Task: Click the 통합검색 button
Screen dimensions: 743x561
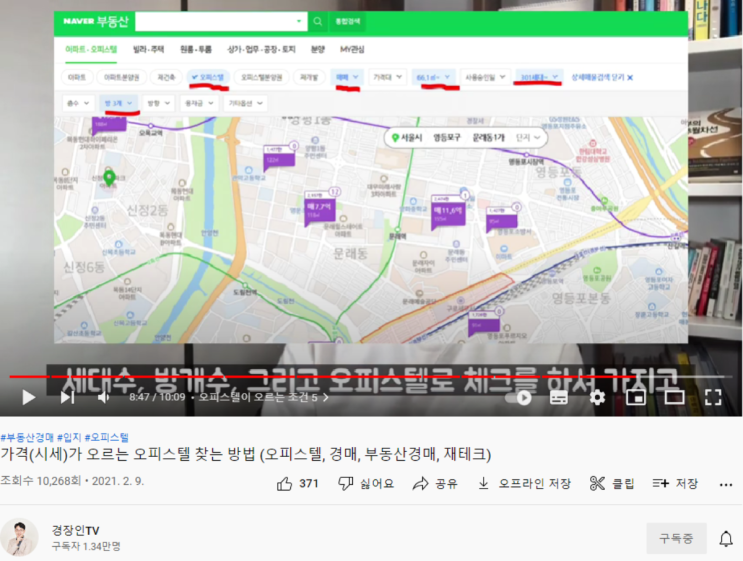Action: point(348,21)
